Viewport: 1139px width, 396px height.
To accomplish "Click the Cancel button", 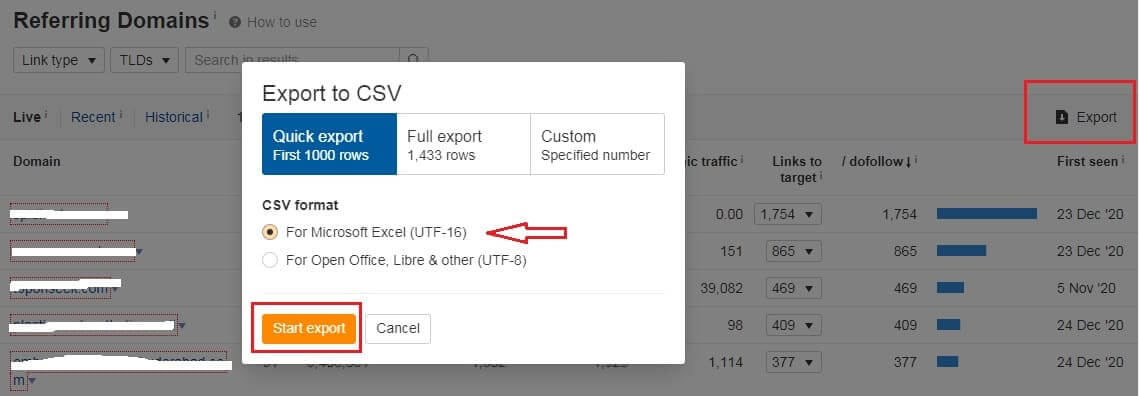I will pos(398,328).
